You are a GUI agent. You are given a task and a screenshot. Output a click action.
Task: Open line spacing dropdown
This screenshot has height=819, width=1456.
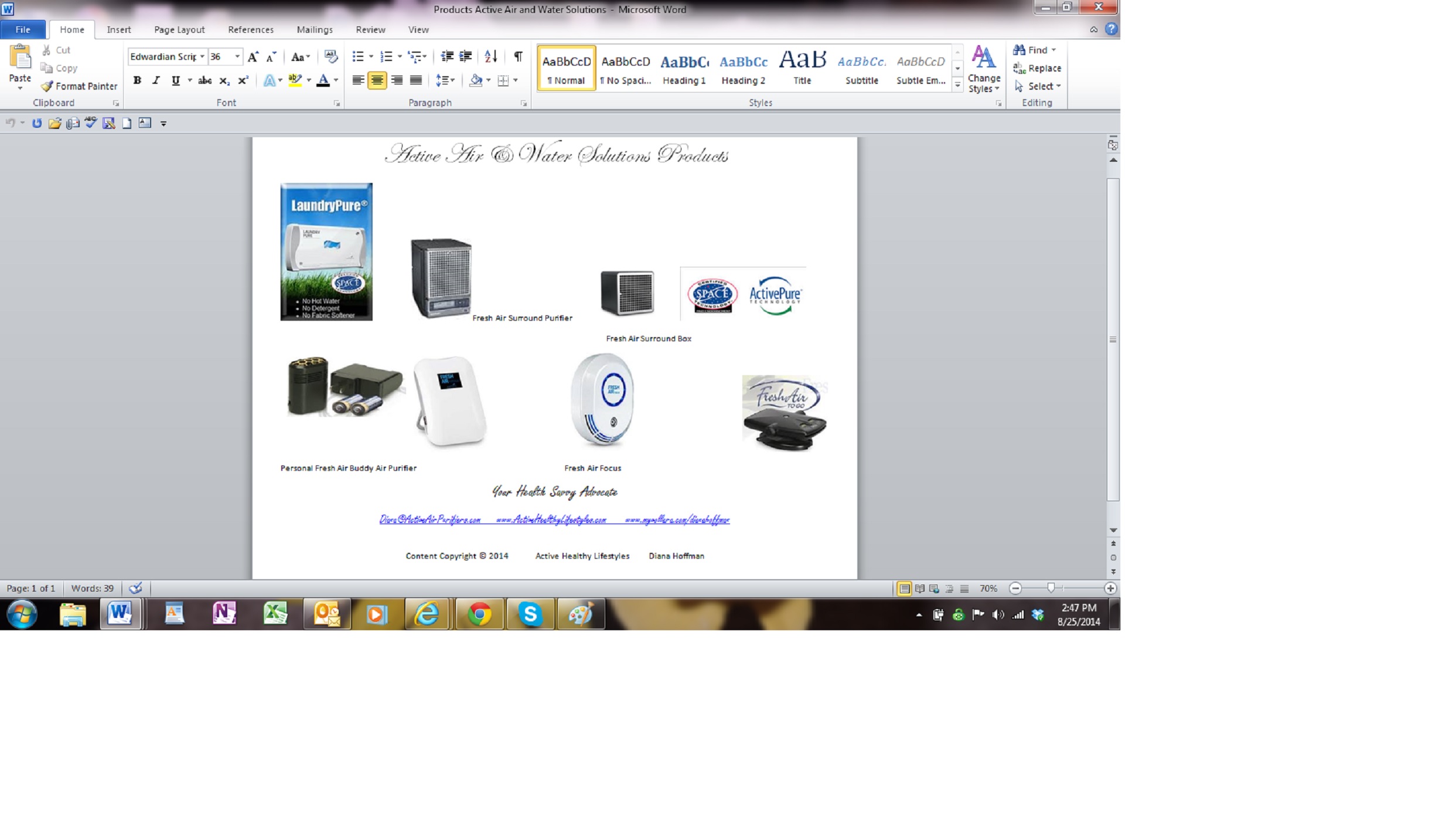[445, 80]
